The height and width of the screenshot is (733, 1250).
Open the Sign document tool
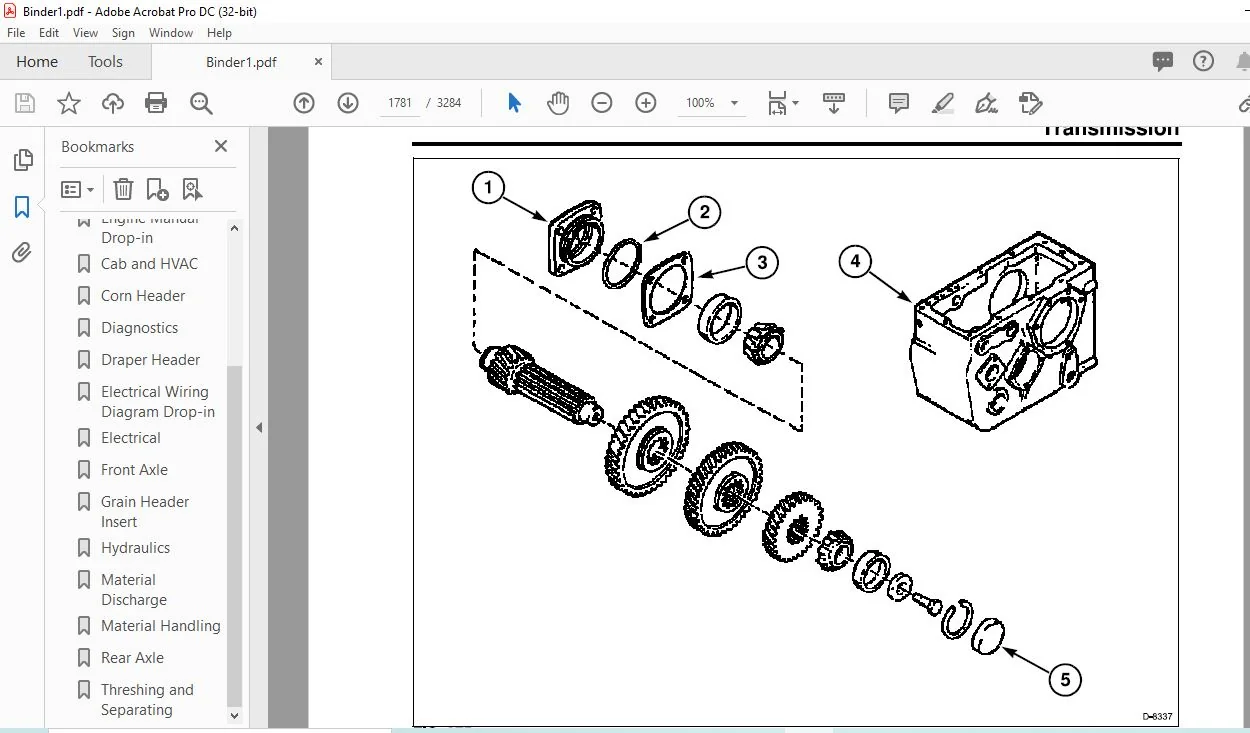click(986, 103)
